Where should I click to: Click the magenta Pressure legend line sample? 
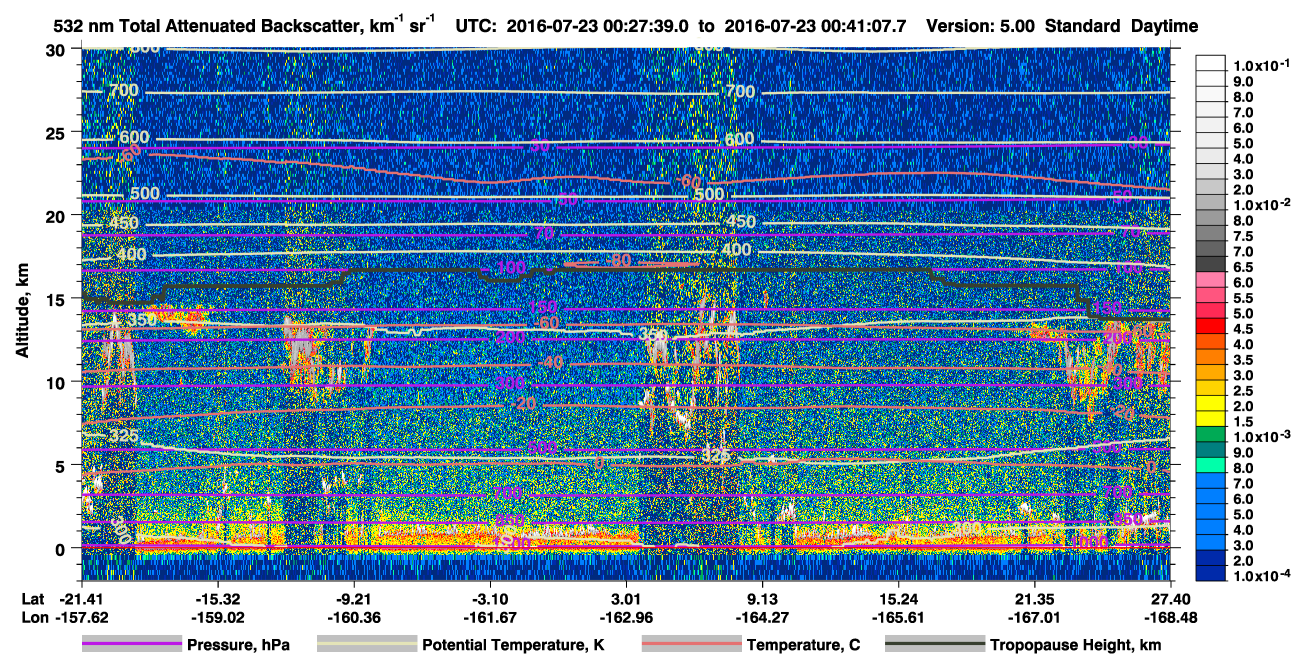click(x=131, y=645)
